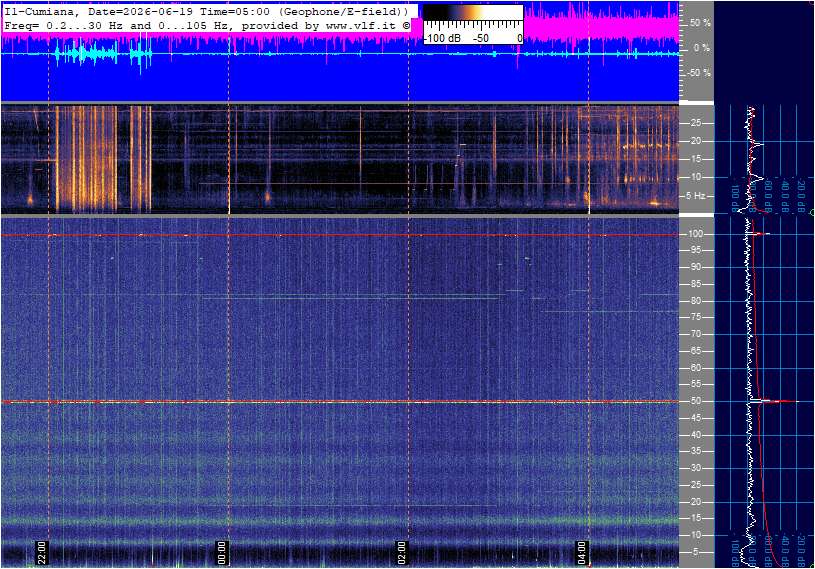Click the '-50' color scale label

click(x=481, y=38)
